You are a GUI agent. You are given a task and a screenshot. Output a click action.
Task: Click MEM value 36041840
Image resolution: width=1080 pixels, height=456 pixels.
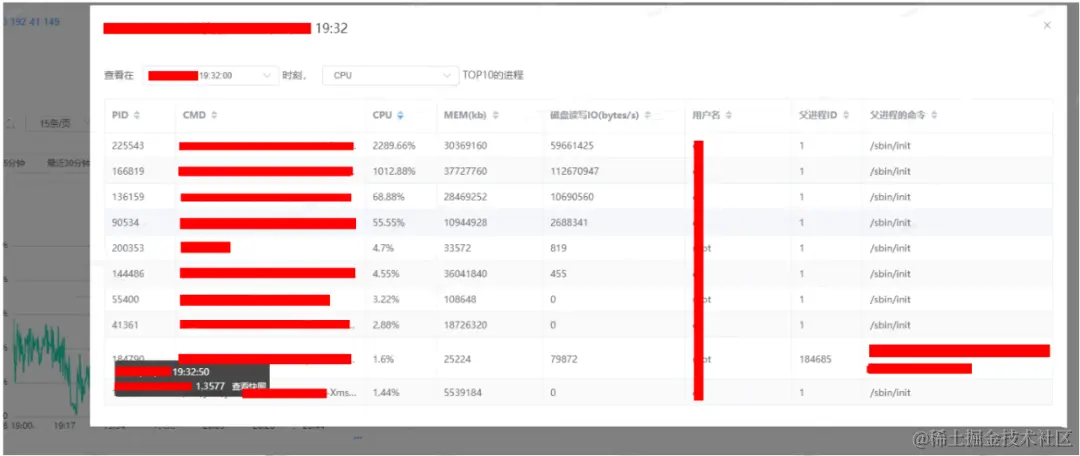(465, 273)
